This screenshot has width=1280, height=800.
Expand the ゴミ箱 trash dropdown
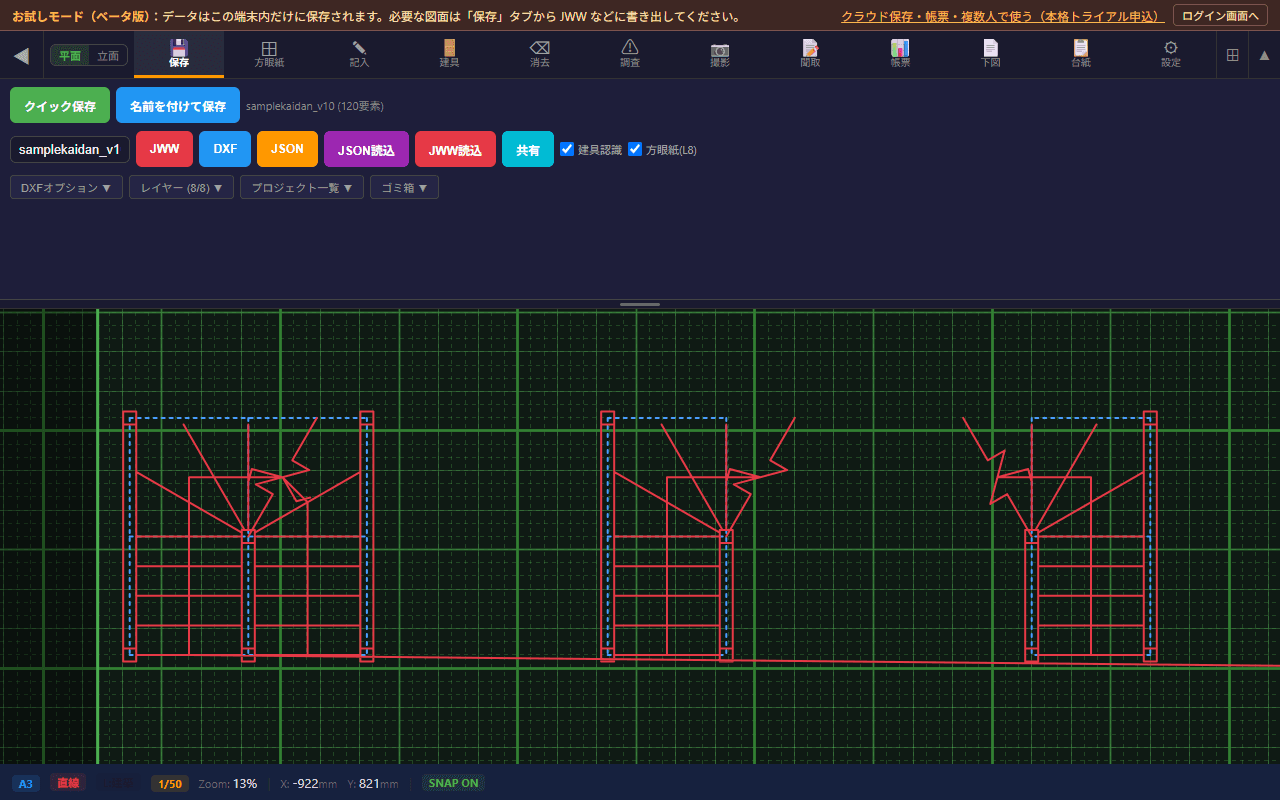(404, 187)
